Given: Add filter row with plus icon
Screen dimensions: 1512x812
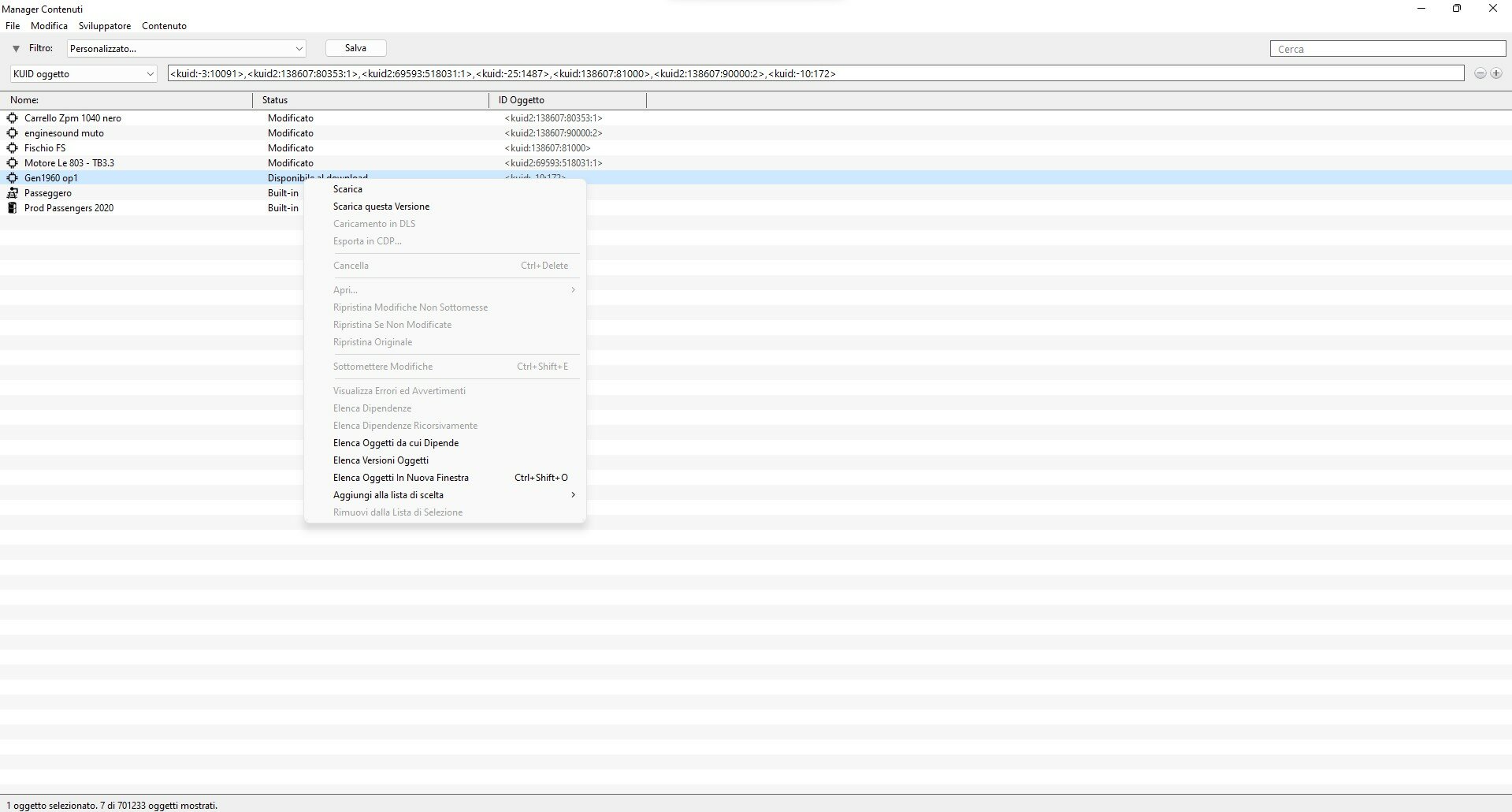Looking at the screenshot, I should click(x=1496, y=73).
